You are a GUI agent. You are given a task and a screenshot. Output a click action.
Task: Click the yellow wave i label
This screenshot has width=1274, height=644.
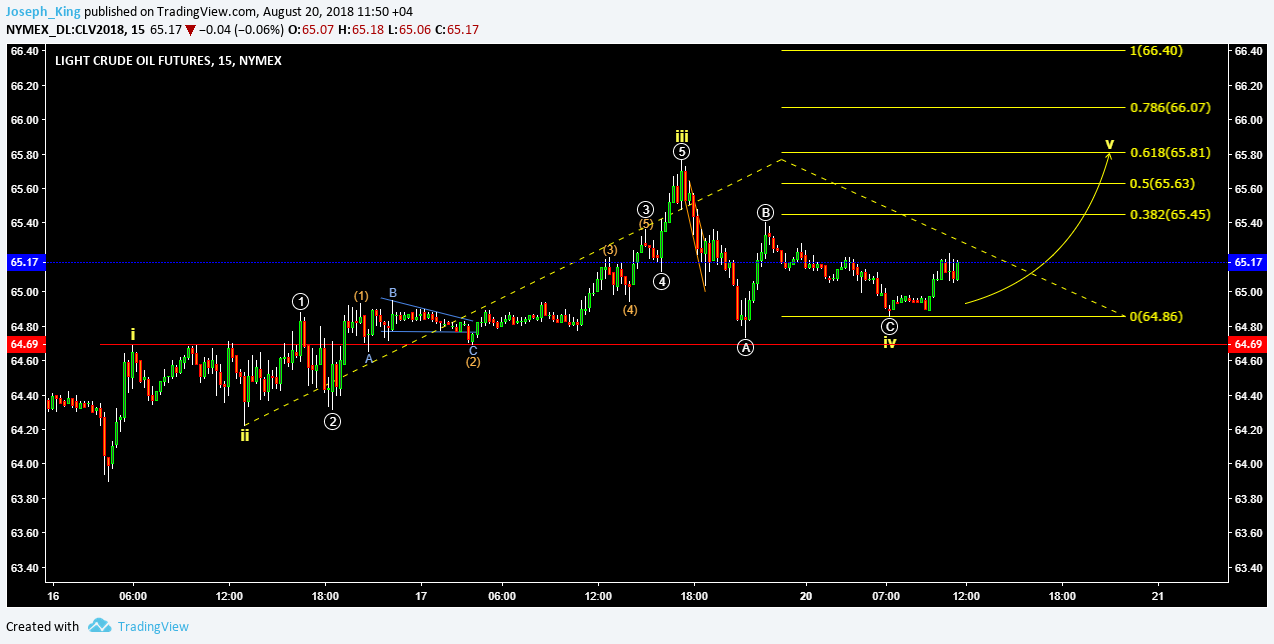134,334
